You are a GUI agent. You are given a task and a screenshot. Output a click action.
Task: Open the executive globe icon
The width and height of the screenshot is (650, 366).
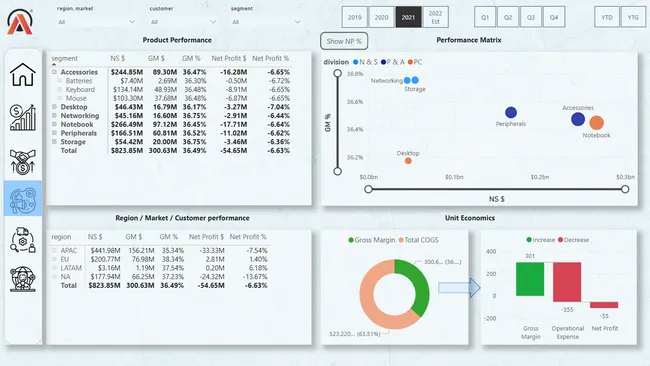coord(23,279)
